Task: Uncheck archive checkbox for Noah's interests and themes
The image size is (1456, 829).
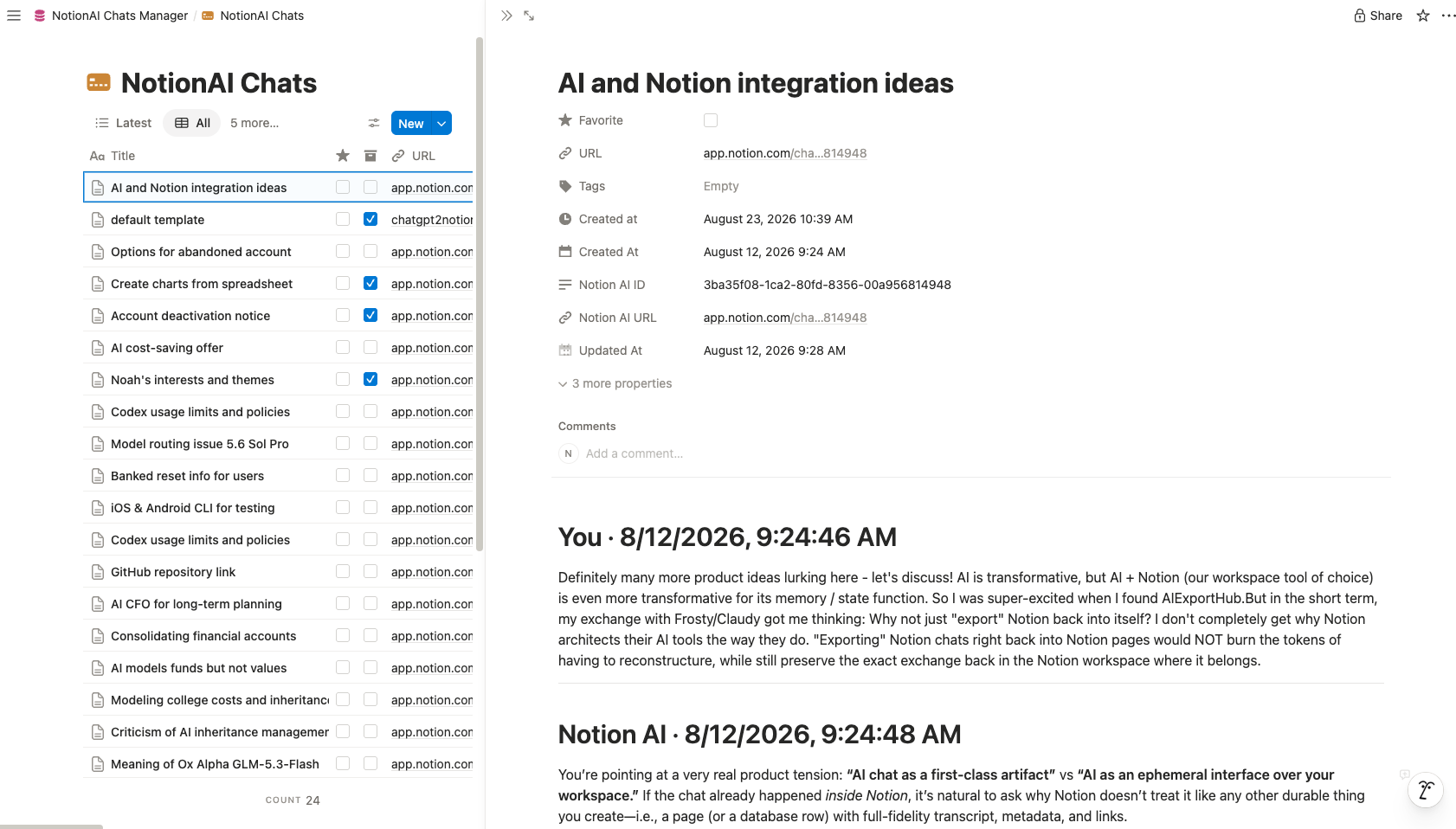Action: tap(370, 379)
